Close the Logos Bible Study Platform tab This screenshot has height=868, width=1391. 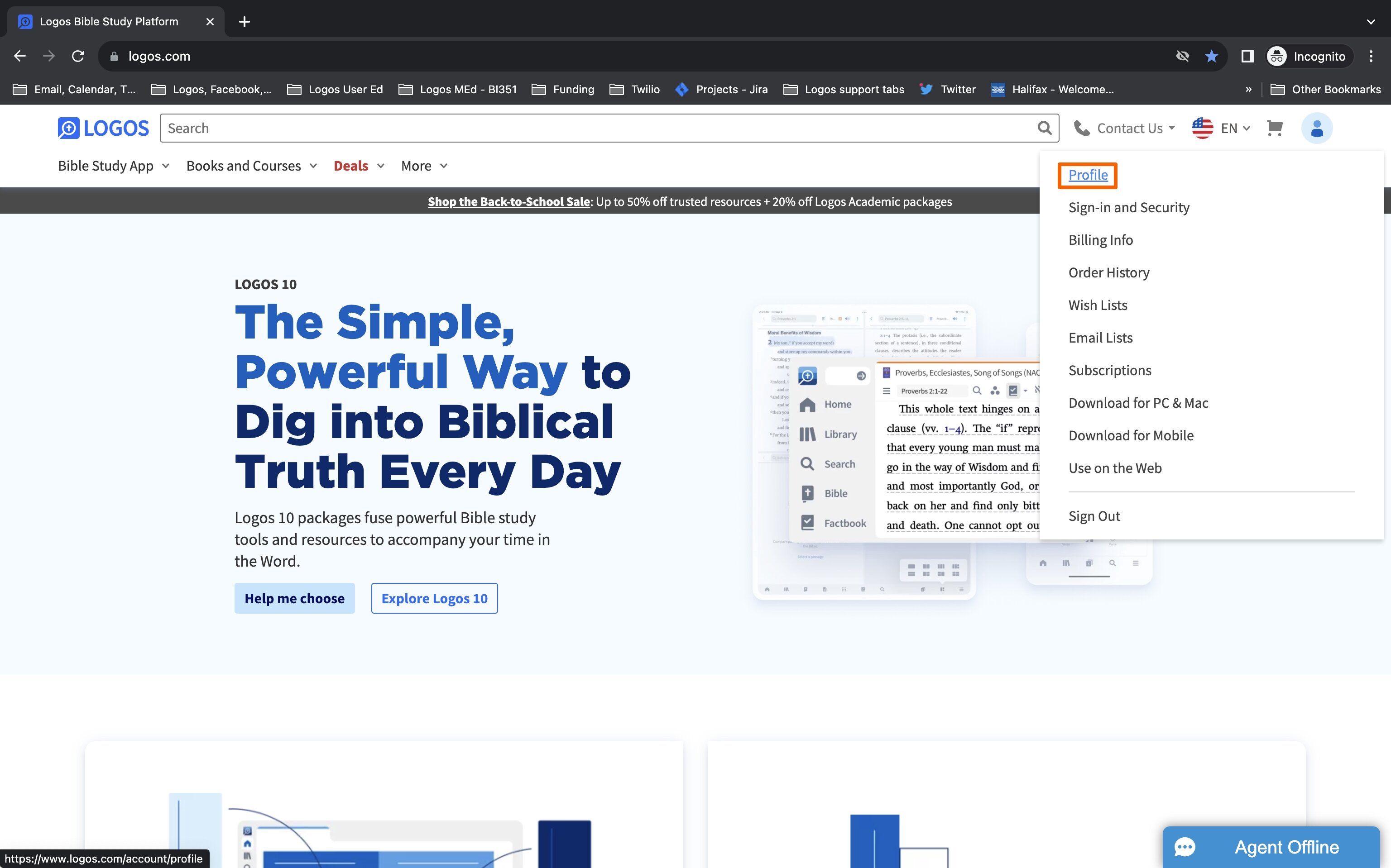210,21
